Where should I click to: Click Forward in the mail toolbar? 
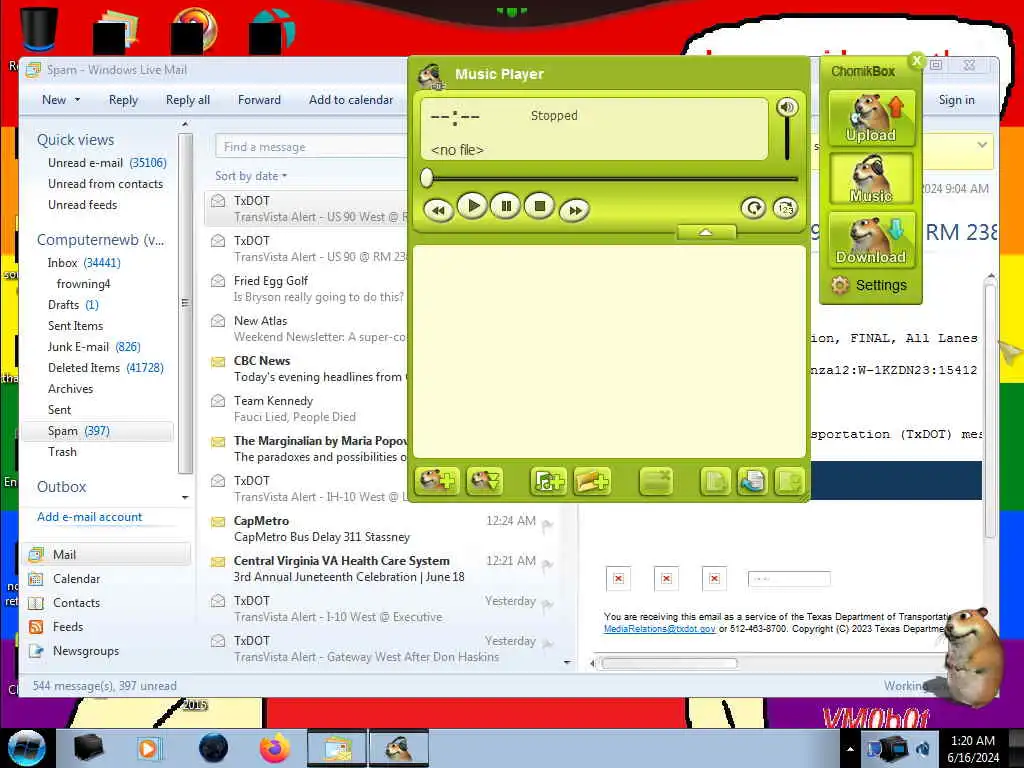(x=259, y=100)
